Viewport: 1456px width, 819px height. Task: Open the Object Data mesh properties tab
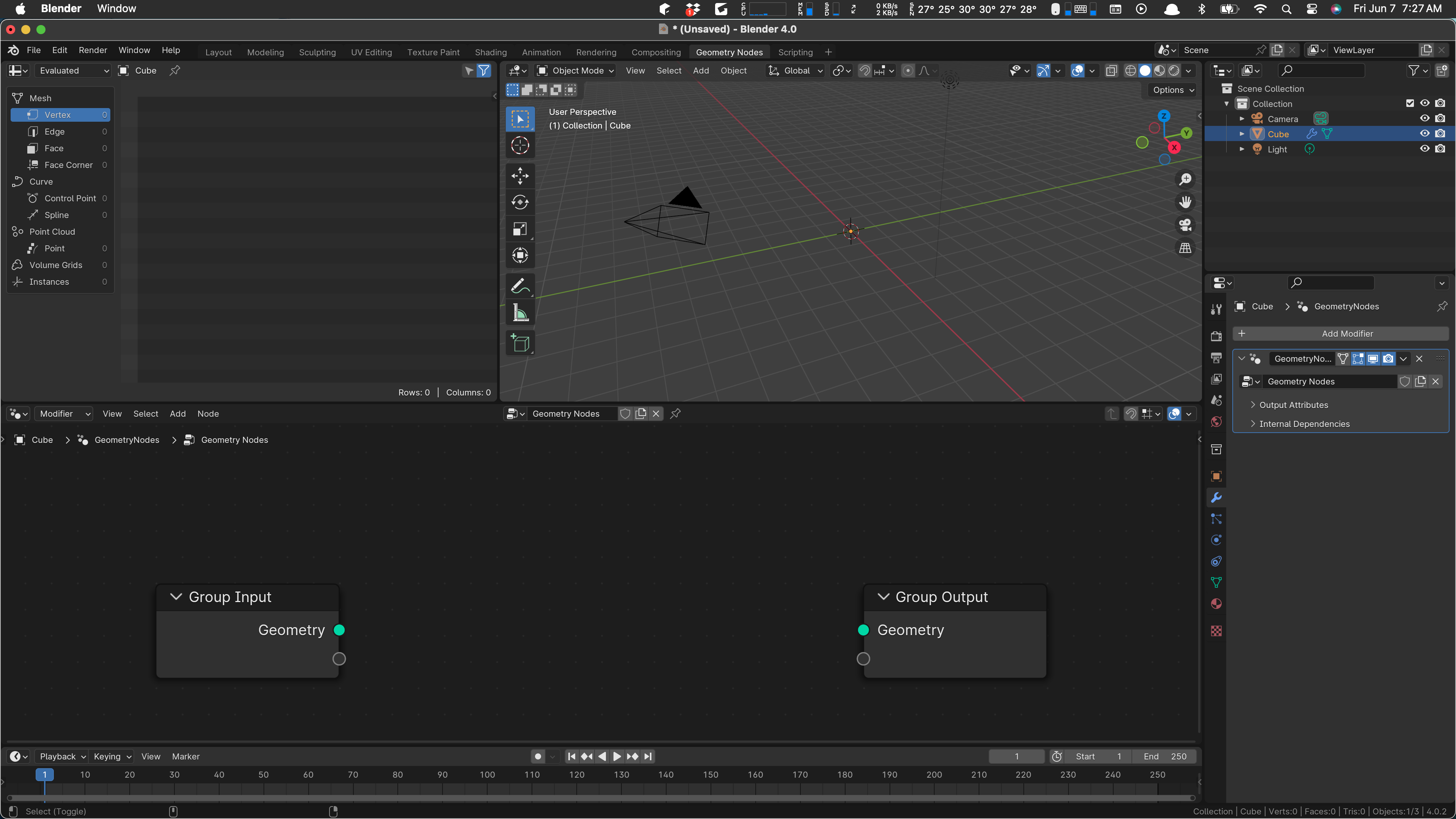click(1216, 583)
